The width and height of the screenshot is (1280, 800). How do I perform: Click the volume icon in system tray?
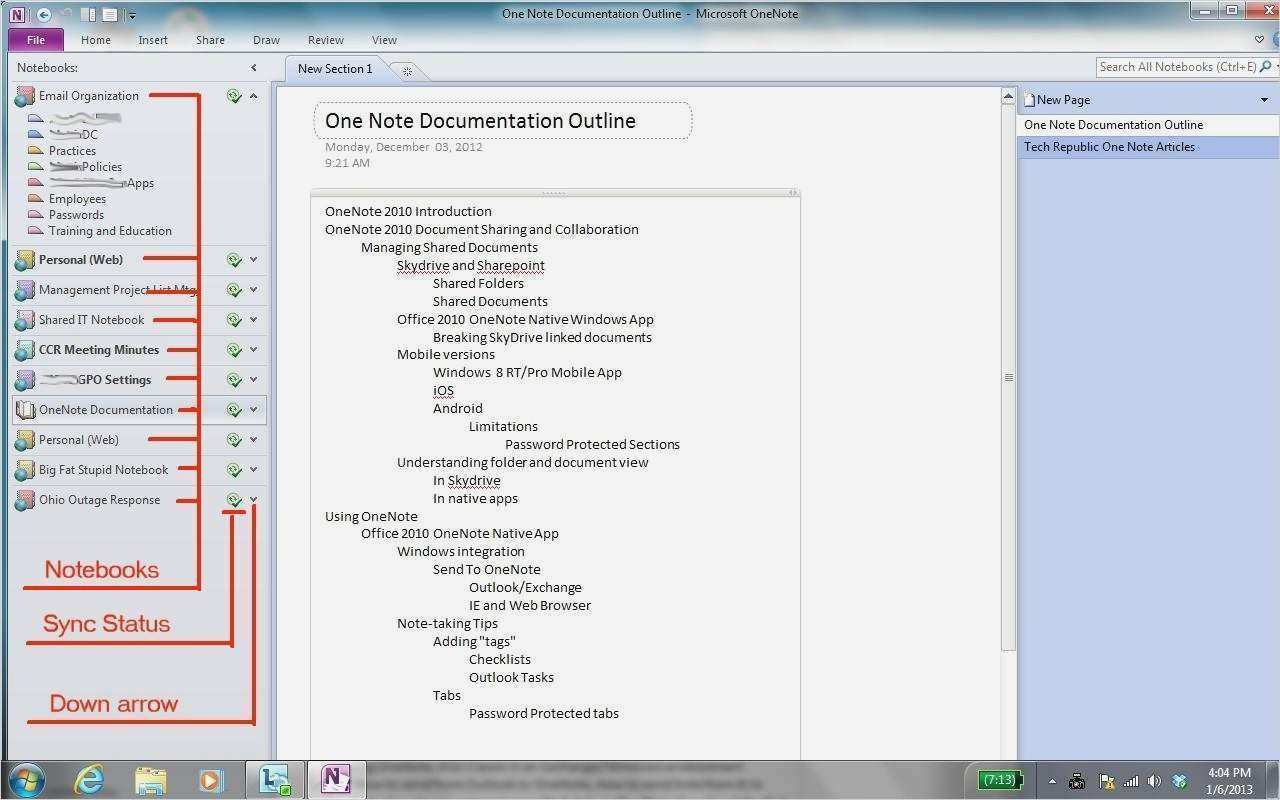(1154, 781)
